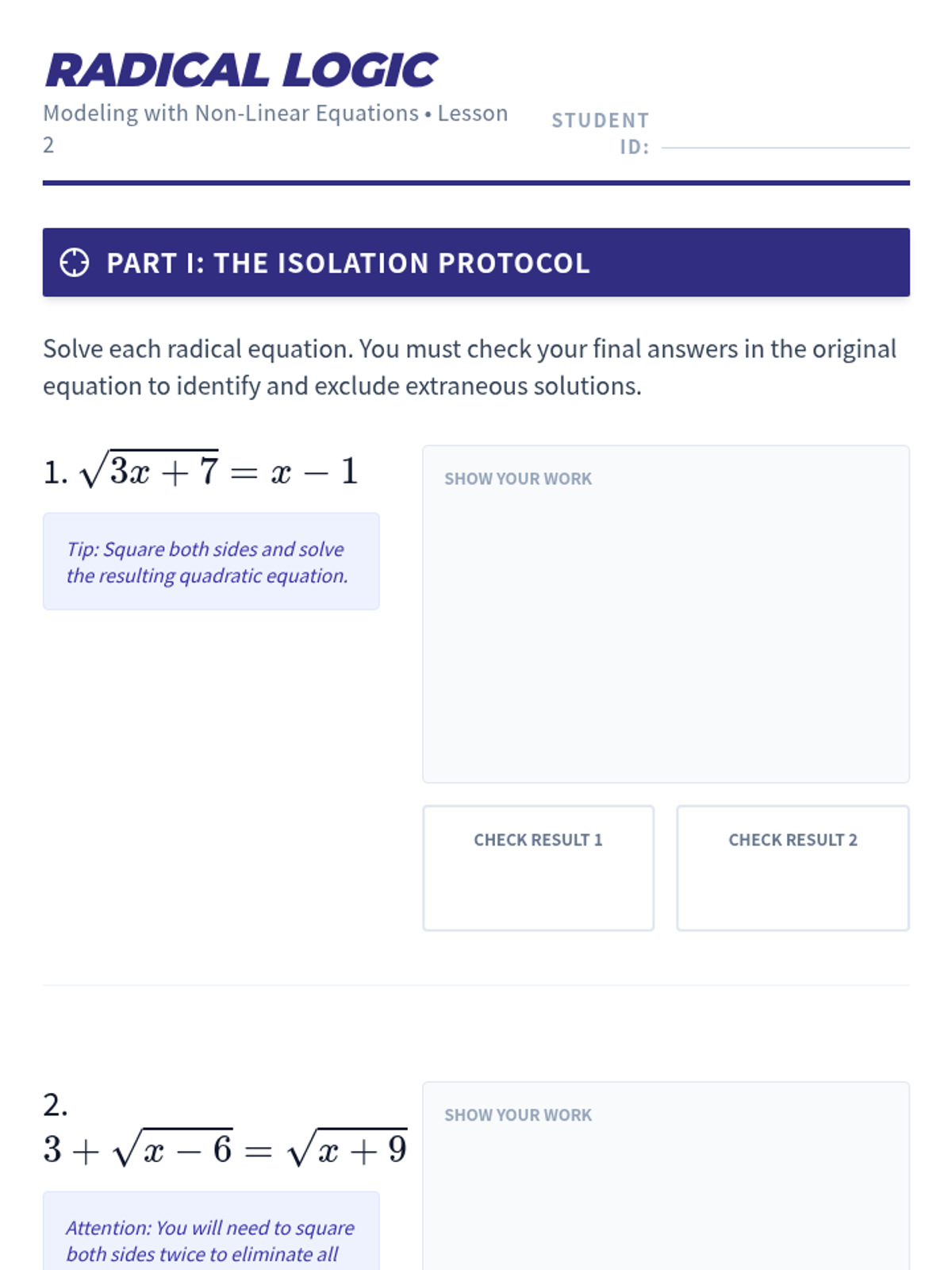Screen dimensions: 952x1270
Task: Click the SHOW YOUR WORK label for problem 2
Action: 518,1115
